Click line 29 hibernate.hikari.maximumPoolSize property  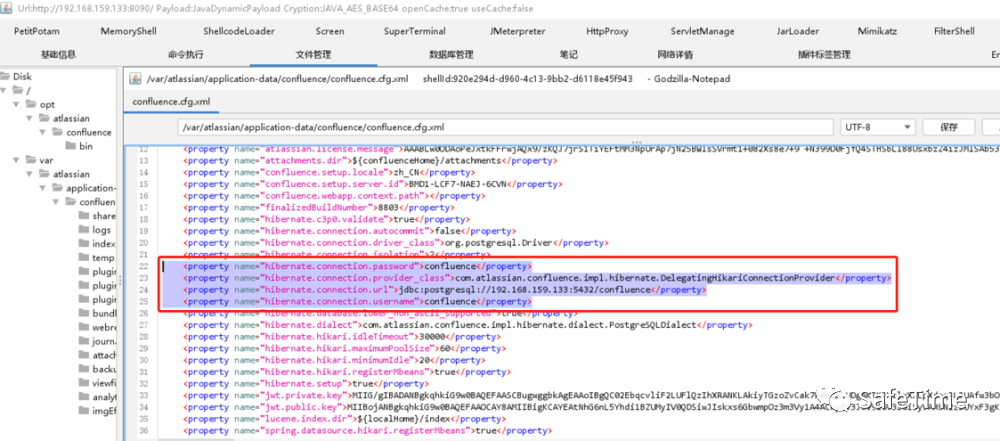tap(343, 348)
